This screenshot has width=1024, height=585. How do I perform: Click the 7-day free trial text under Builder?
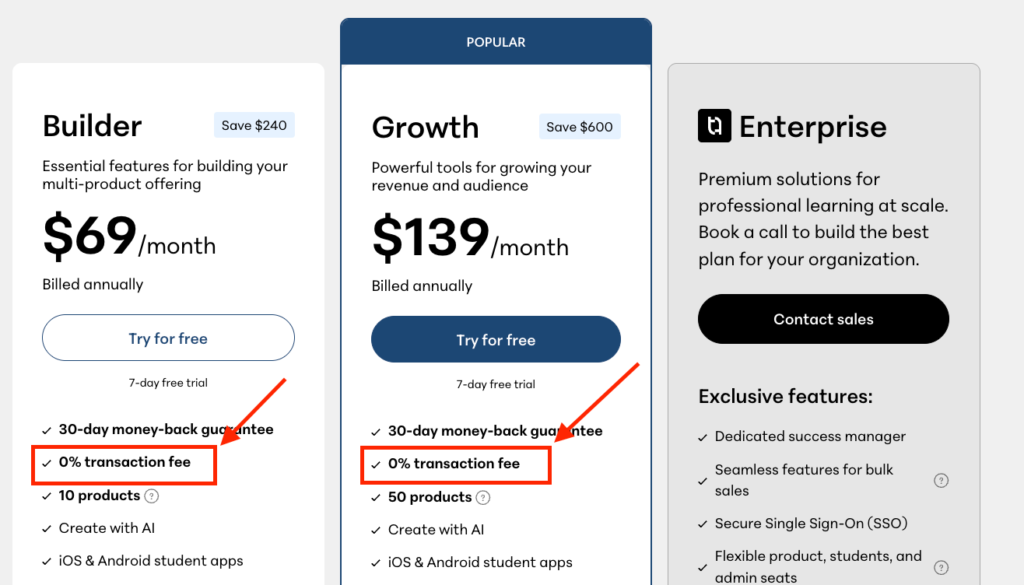(x=168, y=382)
